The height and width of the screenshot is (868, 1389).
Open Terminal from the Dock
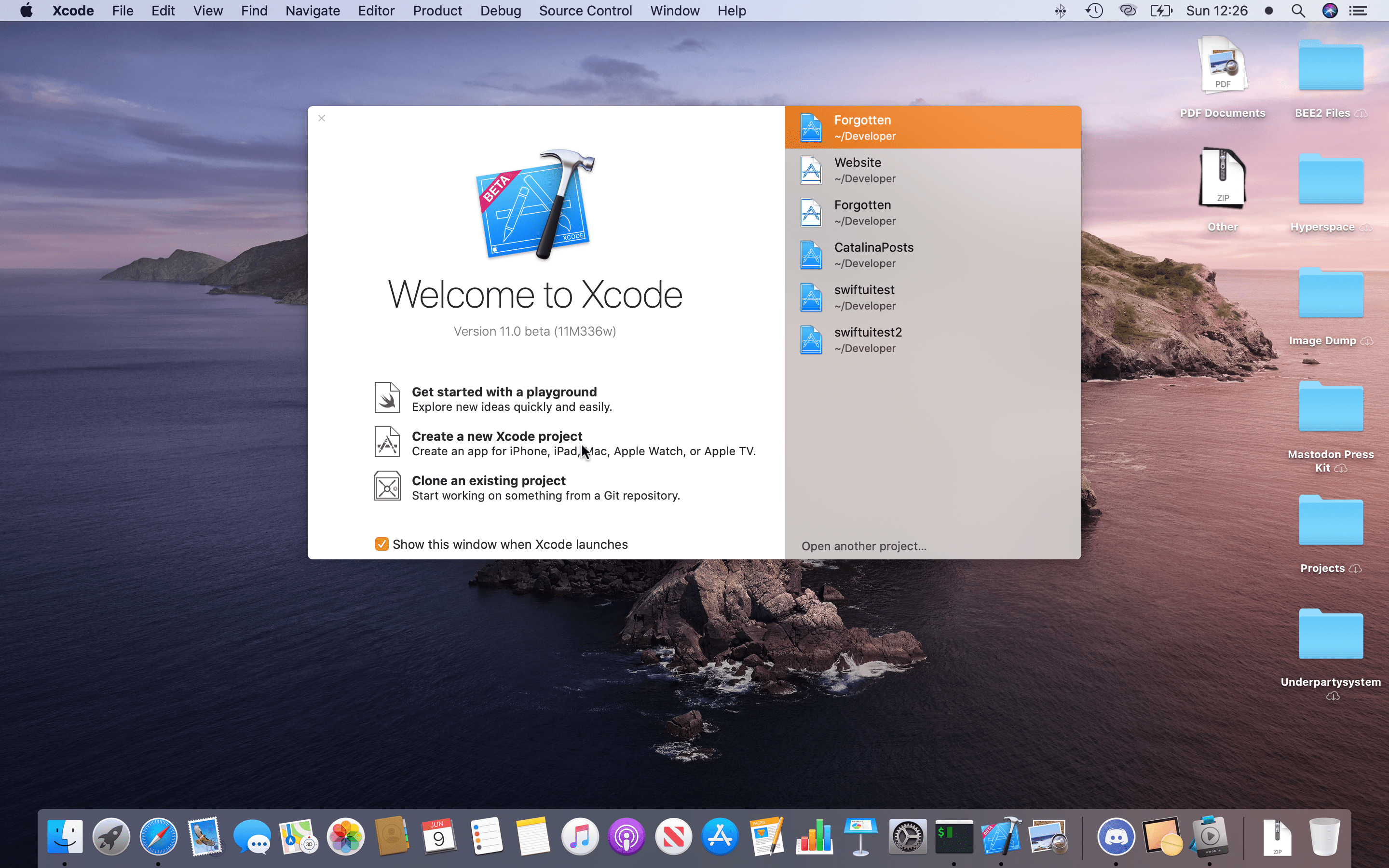tap(954, 836)
